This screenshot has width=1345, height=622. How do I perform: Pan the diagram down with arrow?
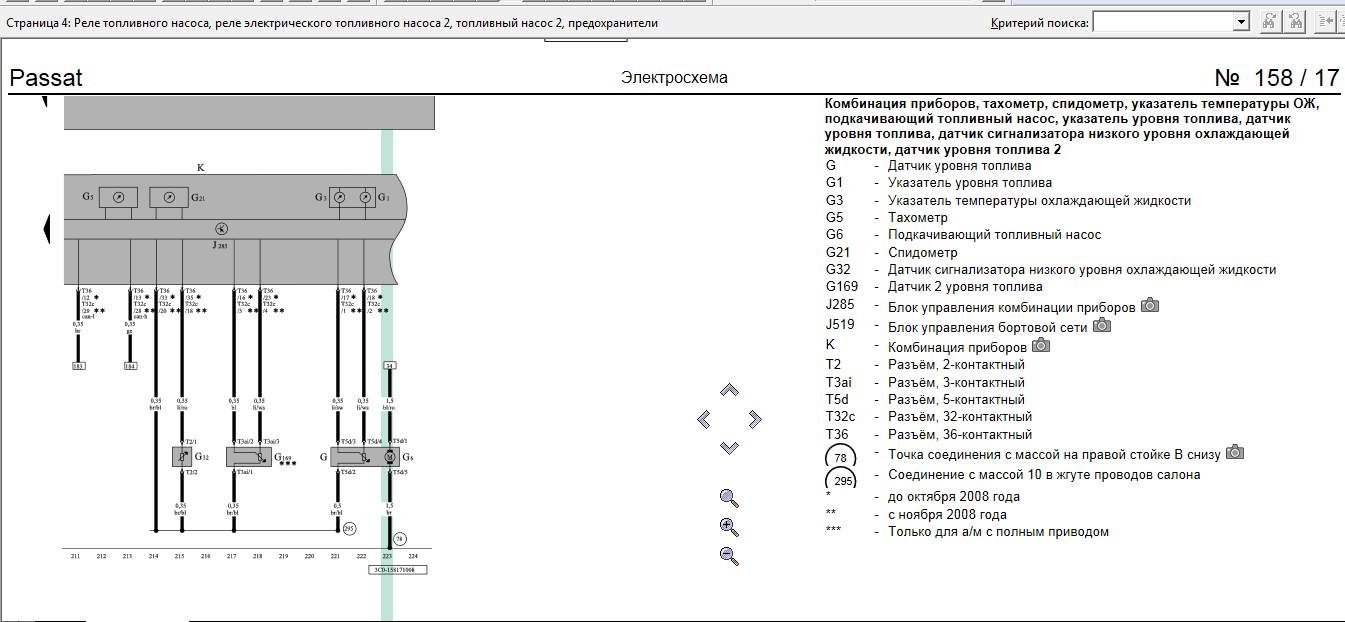pyautogui.click(x=729, y=447)
